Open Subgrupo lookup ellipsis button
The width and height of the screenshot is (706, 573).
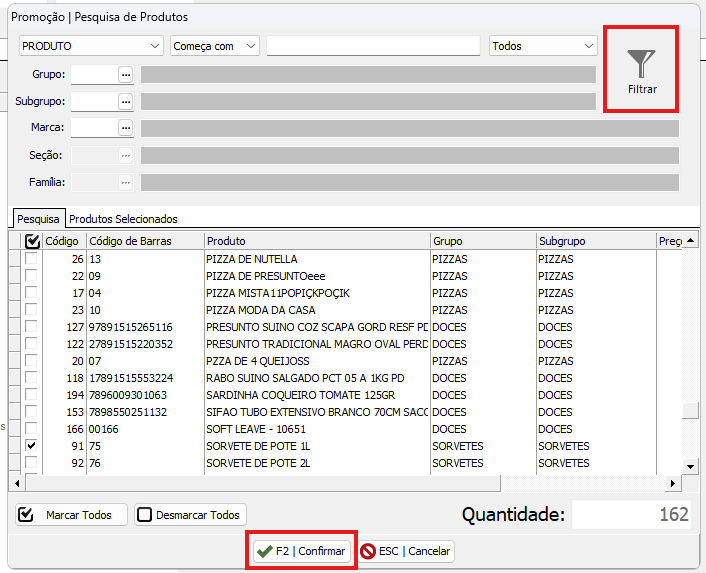click(x=125, y=101)
